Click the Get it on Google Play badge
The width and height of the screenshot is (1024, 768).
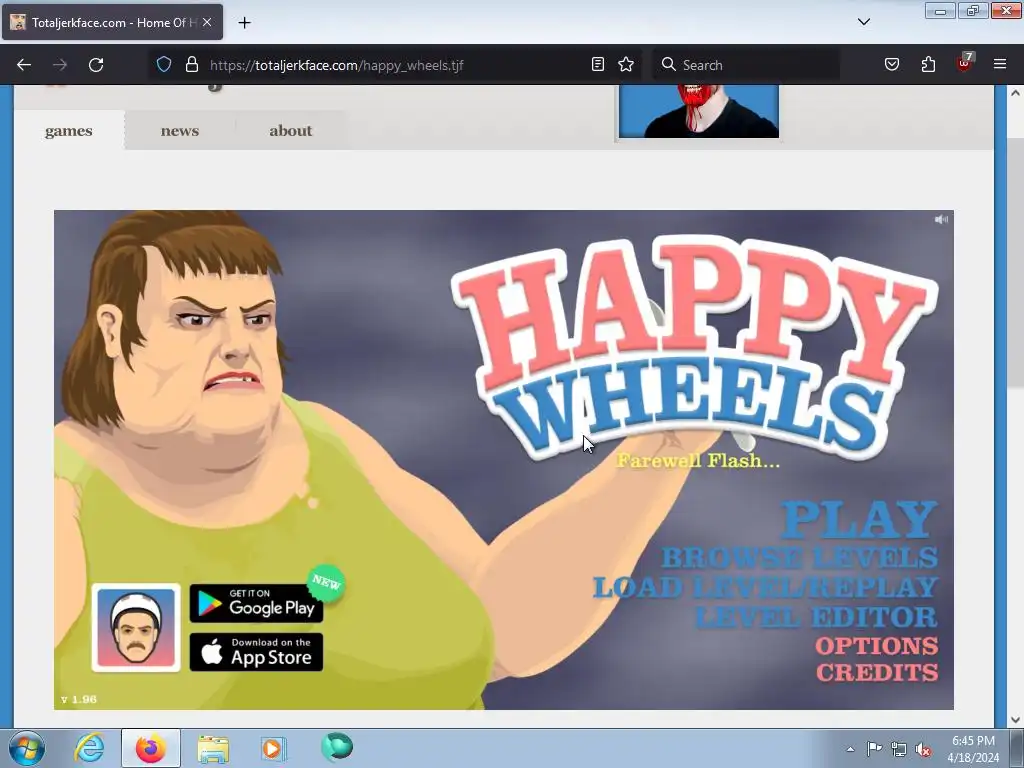pos(256,603)
